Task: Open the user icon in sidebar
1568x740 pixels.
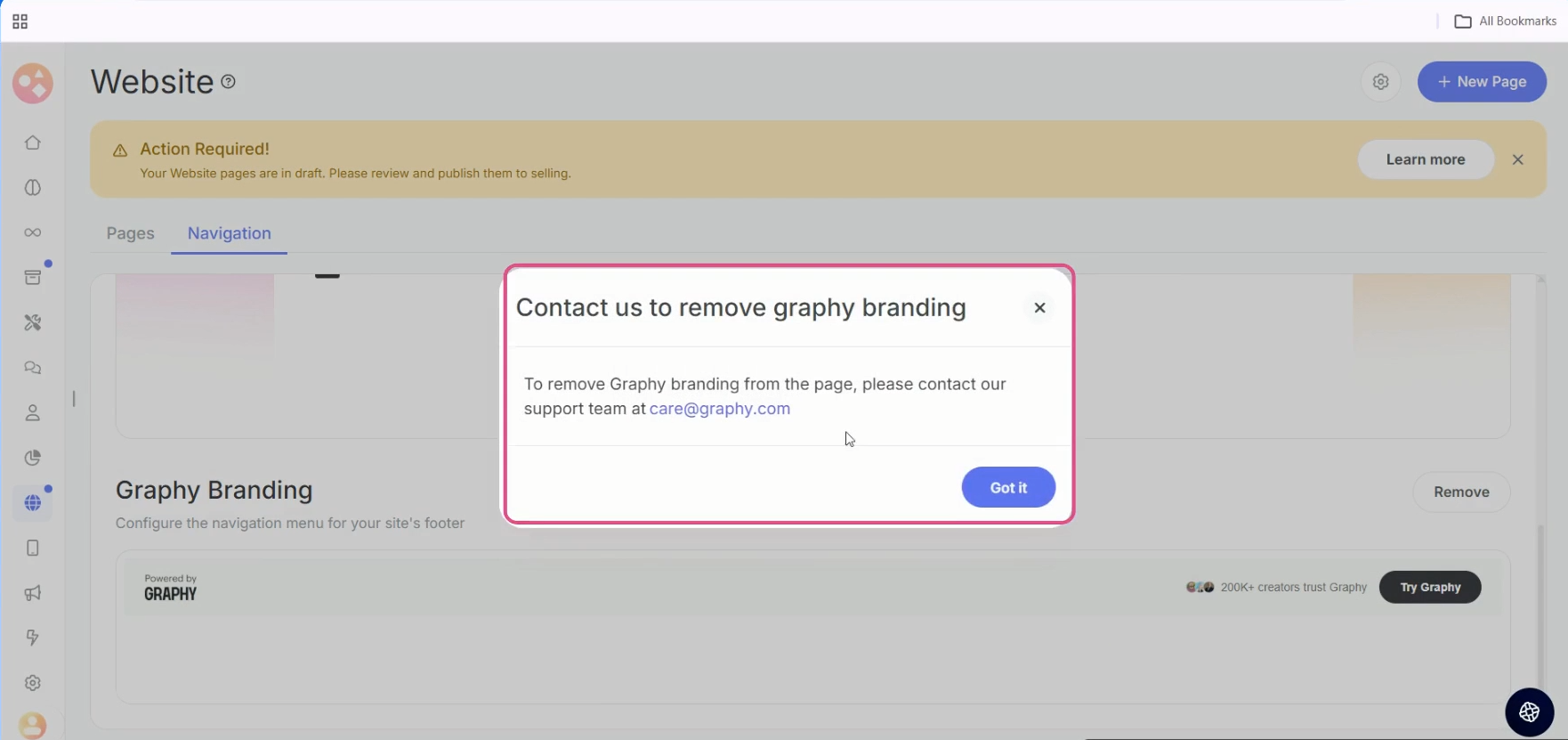Action: (33, 413)
